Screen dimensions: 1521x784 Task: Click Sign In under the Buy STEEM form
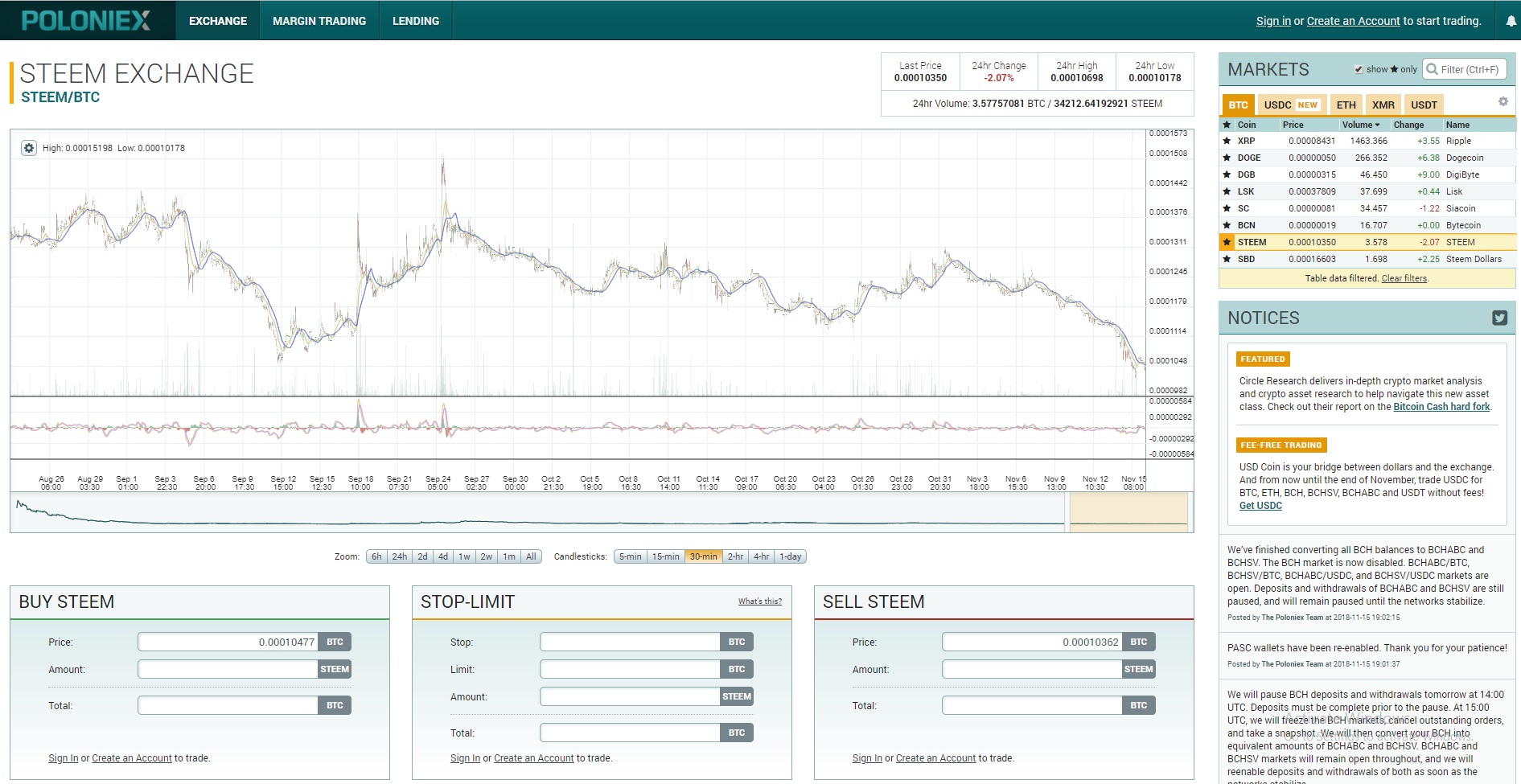coord(64,758)
